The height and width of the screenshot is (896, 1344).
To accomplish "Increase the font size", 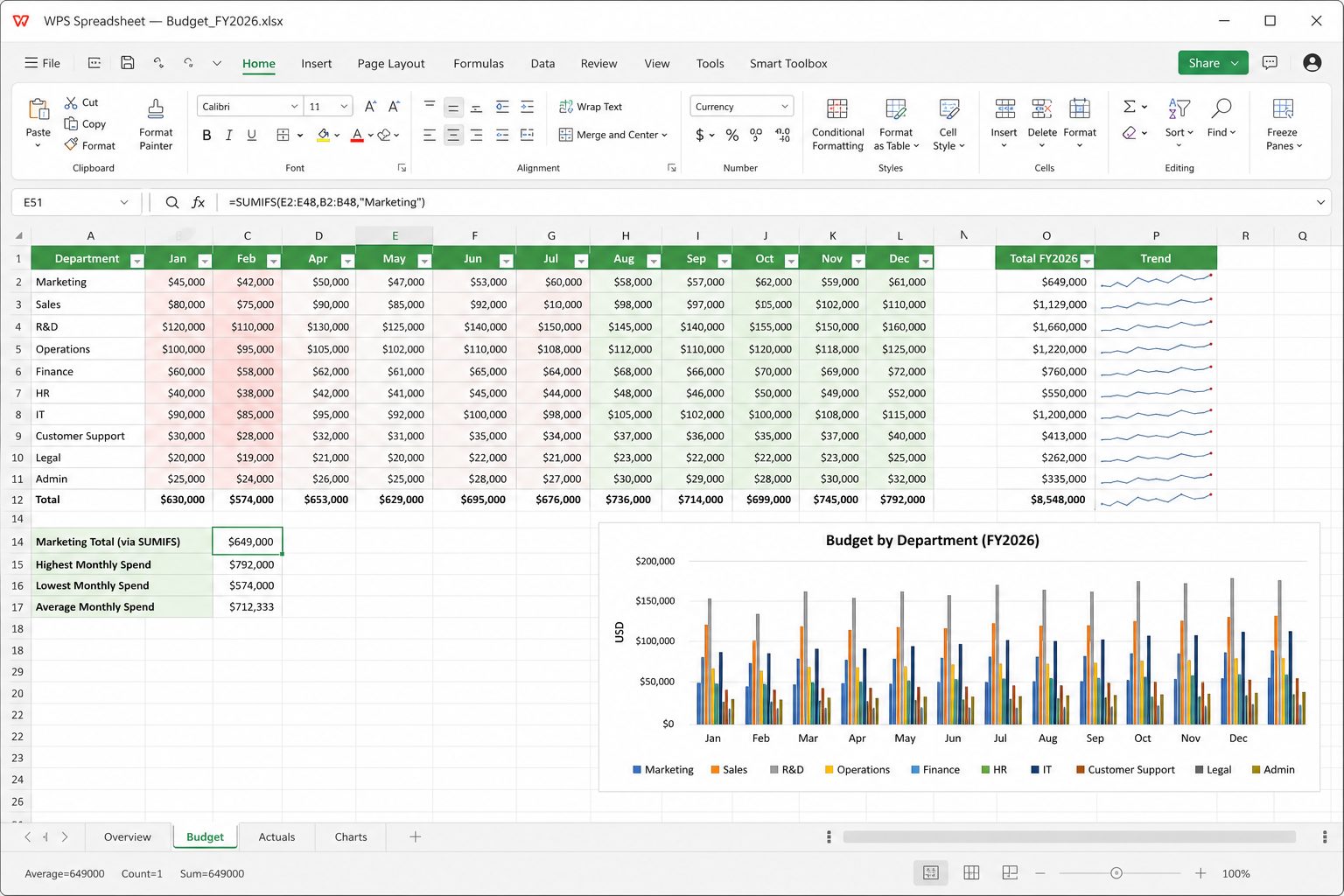I will 370,106.
